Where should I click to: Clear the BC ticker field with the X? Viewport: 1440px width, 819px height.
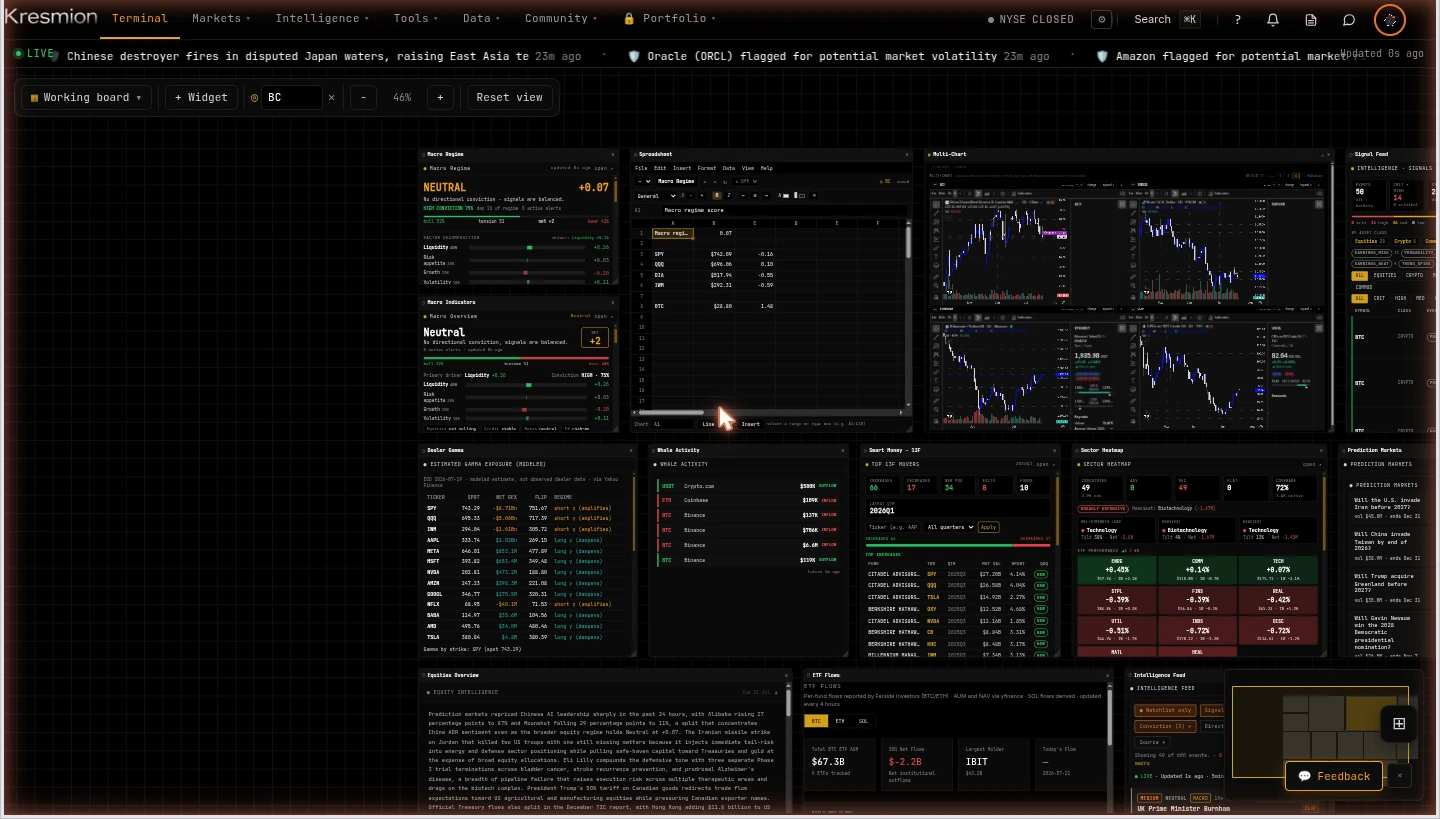(332, 97)
